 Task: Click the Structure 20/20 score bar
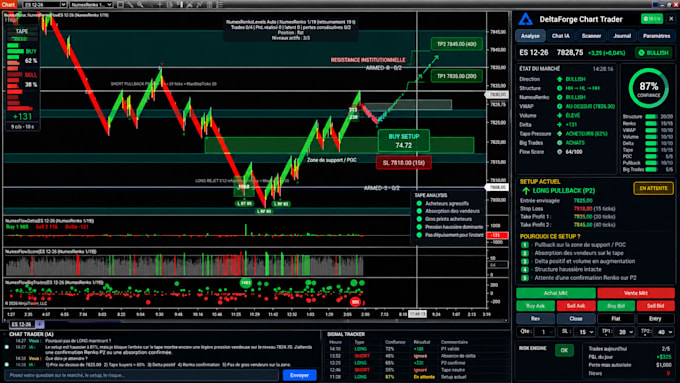tap(651, 117)
